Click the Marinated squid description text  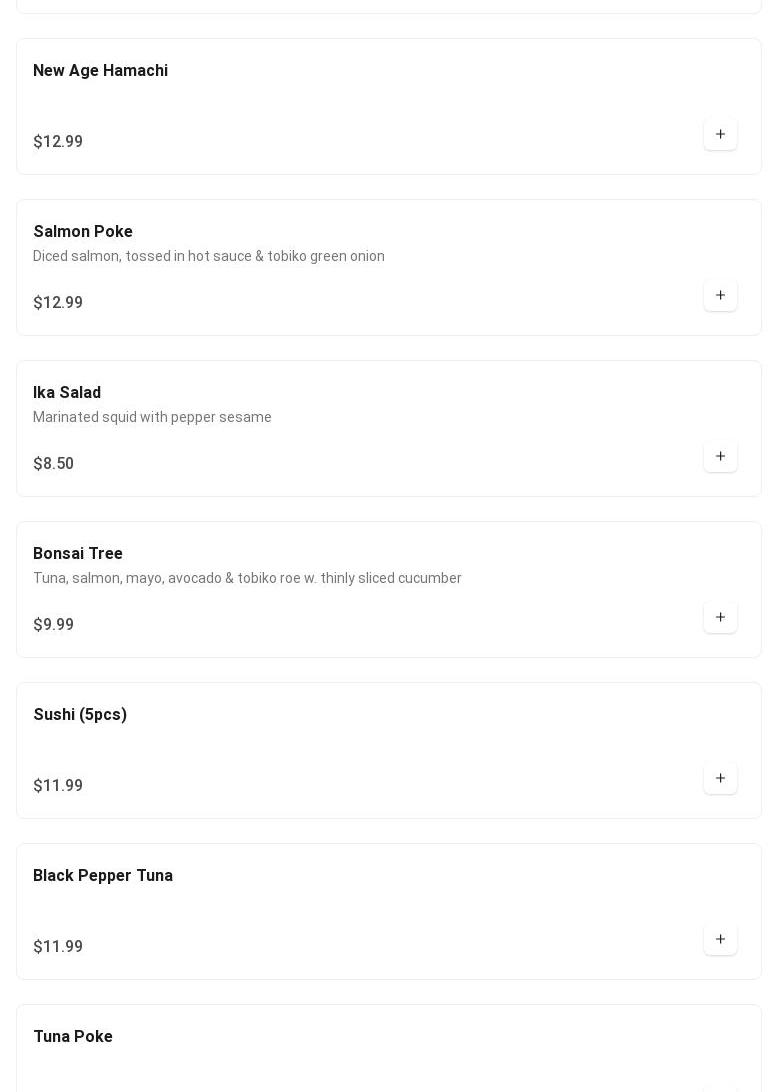pyautogui.click(x=152, y=417)
